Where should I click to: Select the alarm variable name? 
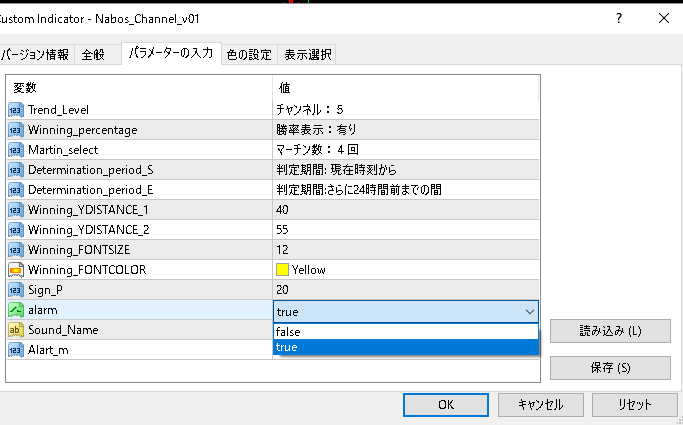[x=43, y=310]
